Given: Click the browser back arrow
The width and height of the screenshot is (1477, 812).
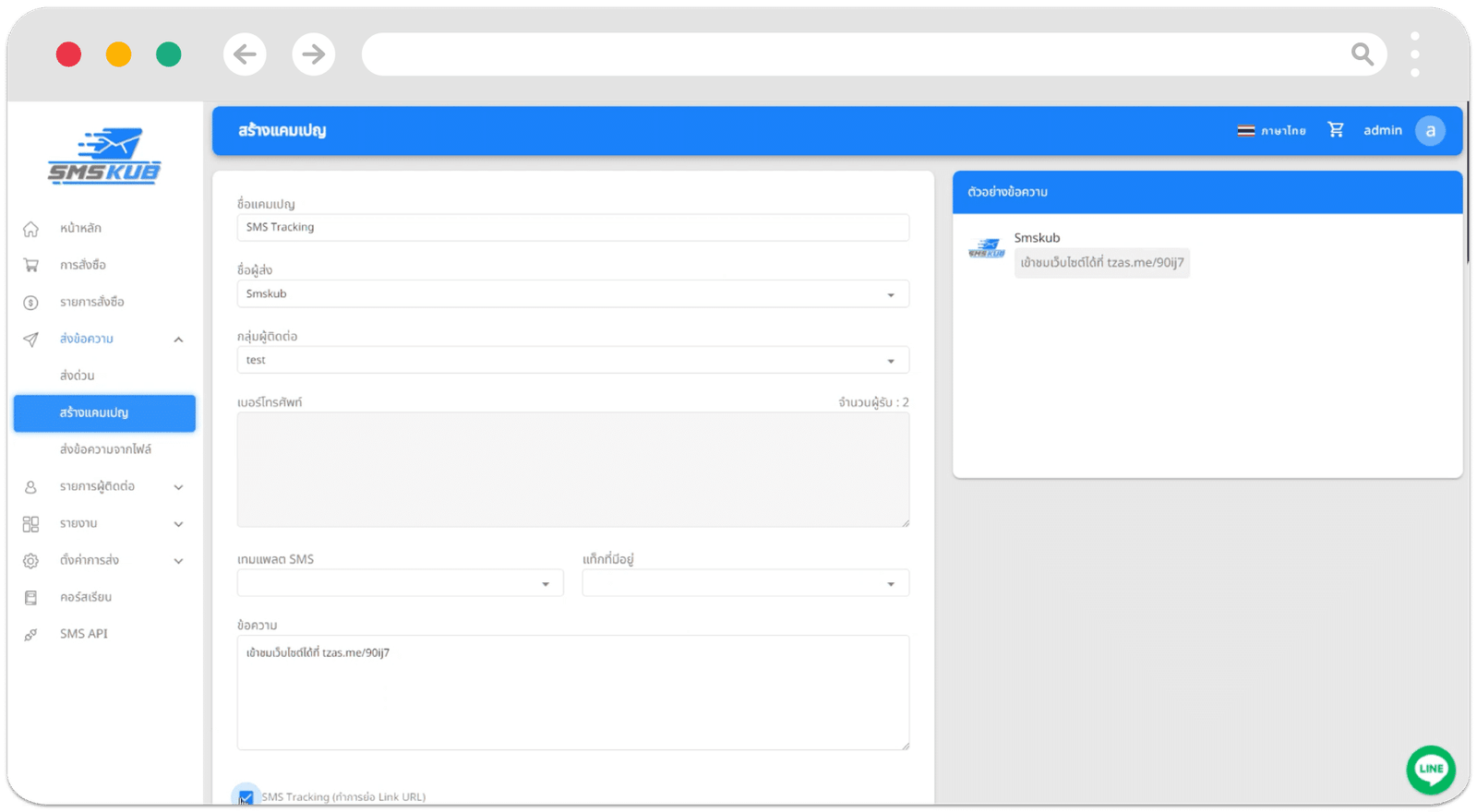Looking at the screenshot, I should point(245,54).
